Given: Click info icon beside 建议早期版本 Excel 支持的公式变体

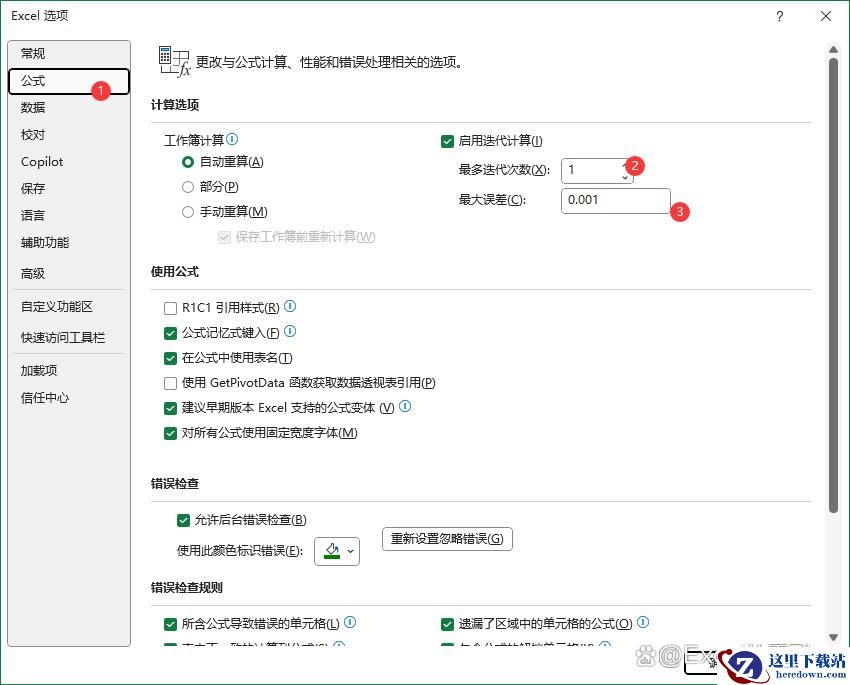Looking at the screenshot, I should point(405,407).
